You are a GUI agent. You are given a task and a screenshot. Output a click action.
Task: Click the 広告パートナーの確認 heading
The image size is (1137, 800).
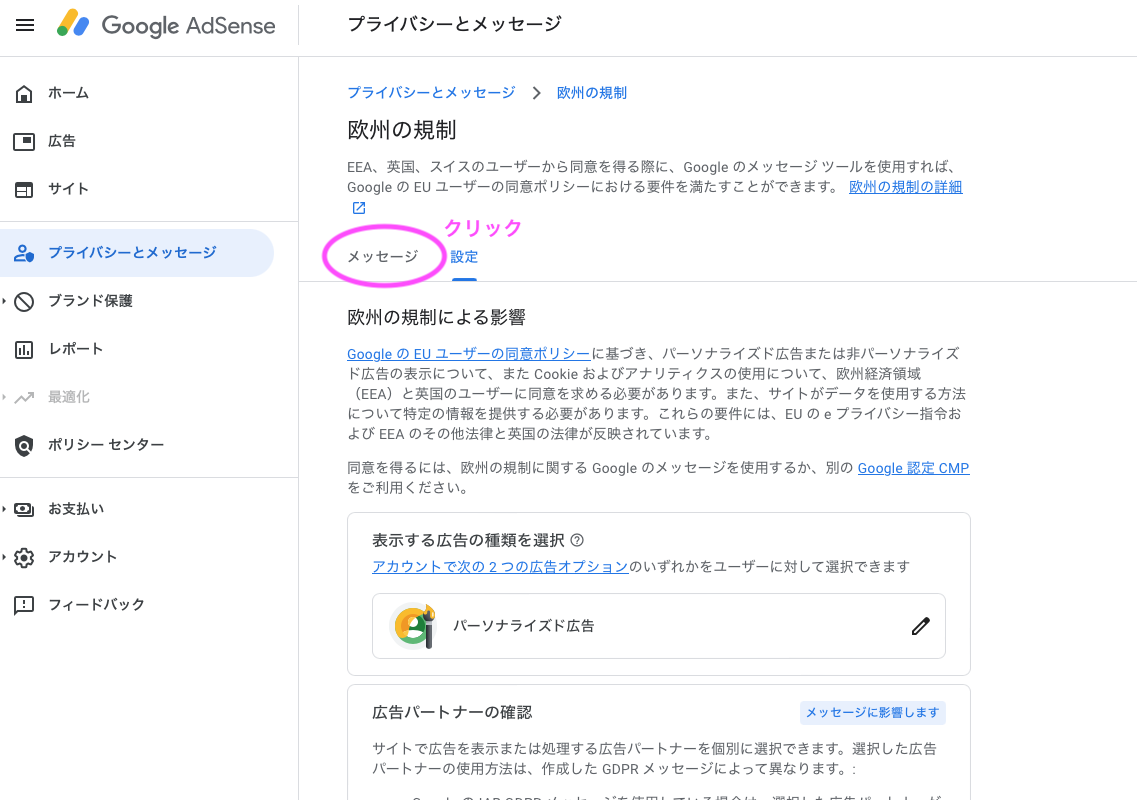(452, 713)
